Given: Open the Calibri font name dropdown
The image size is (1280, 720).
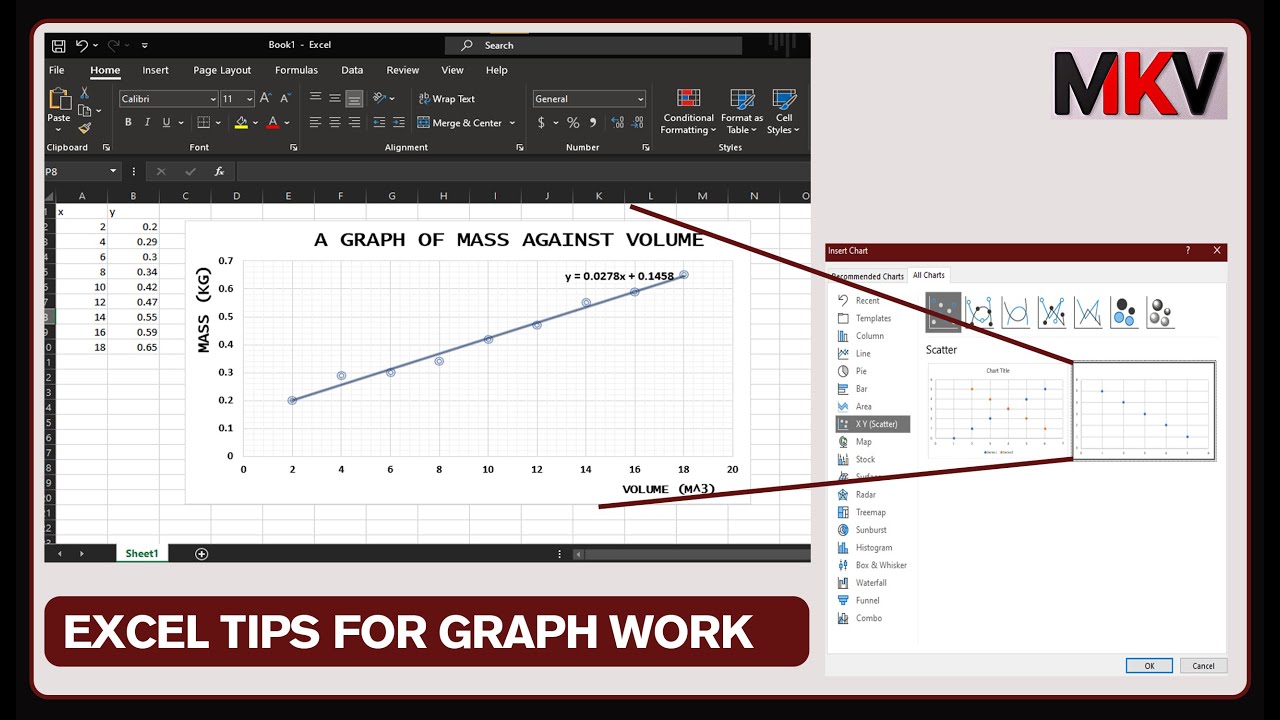Looking at the screenshot, I should coord(213,99).
